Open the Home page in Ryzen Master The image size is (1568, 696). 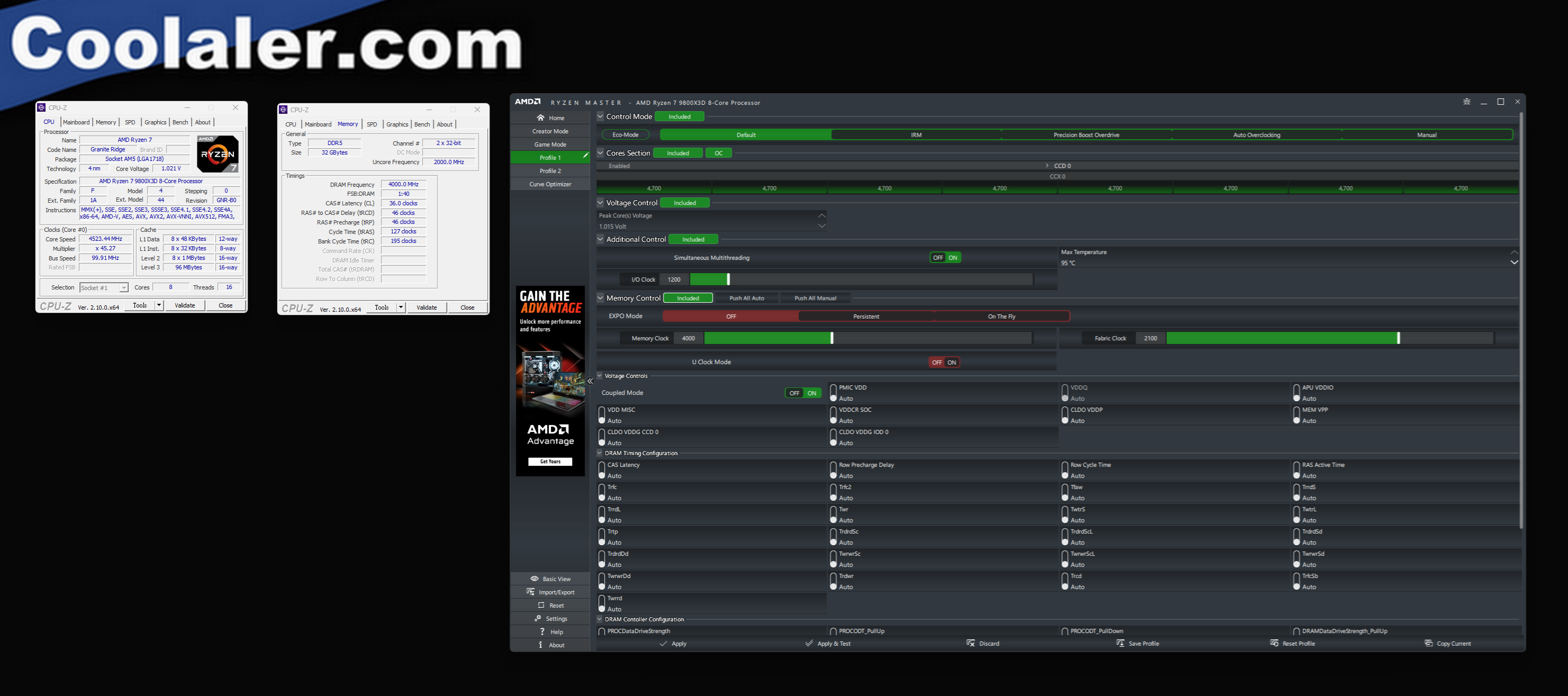click(x=550, y=117)
